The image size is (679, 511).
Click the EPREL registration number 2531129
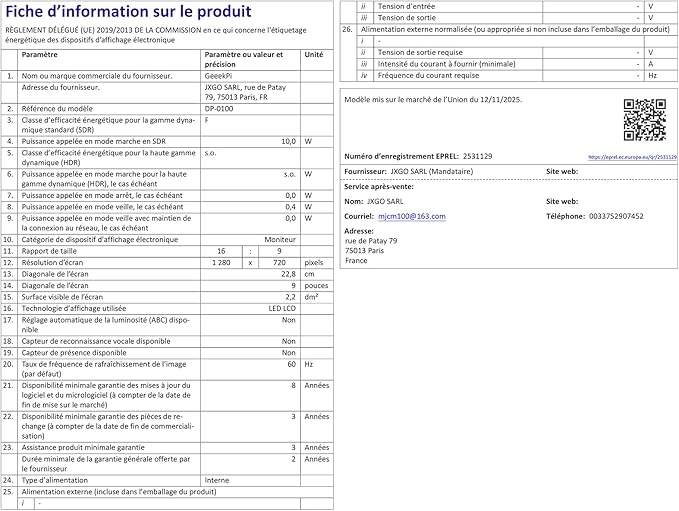477,156
